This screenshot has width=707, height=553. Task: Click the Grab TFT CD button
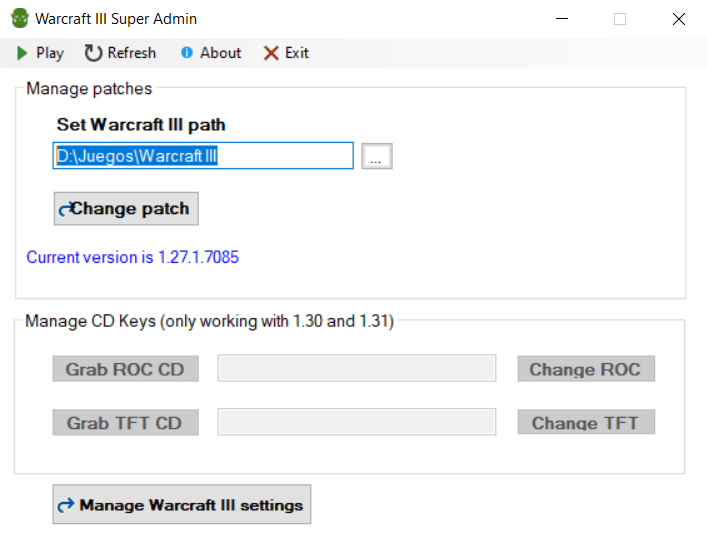pos(125,423)
